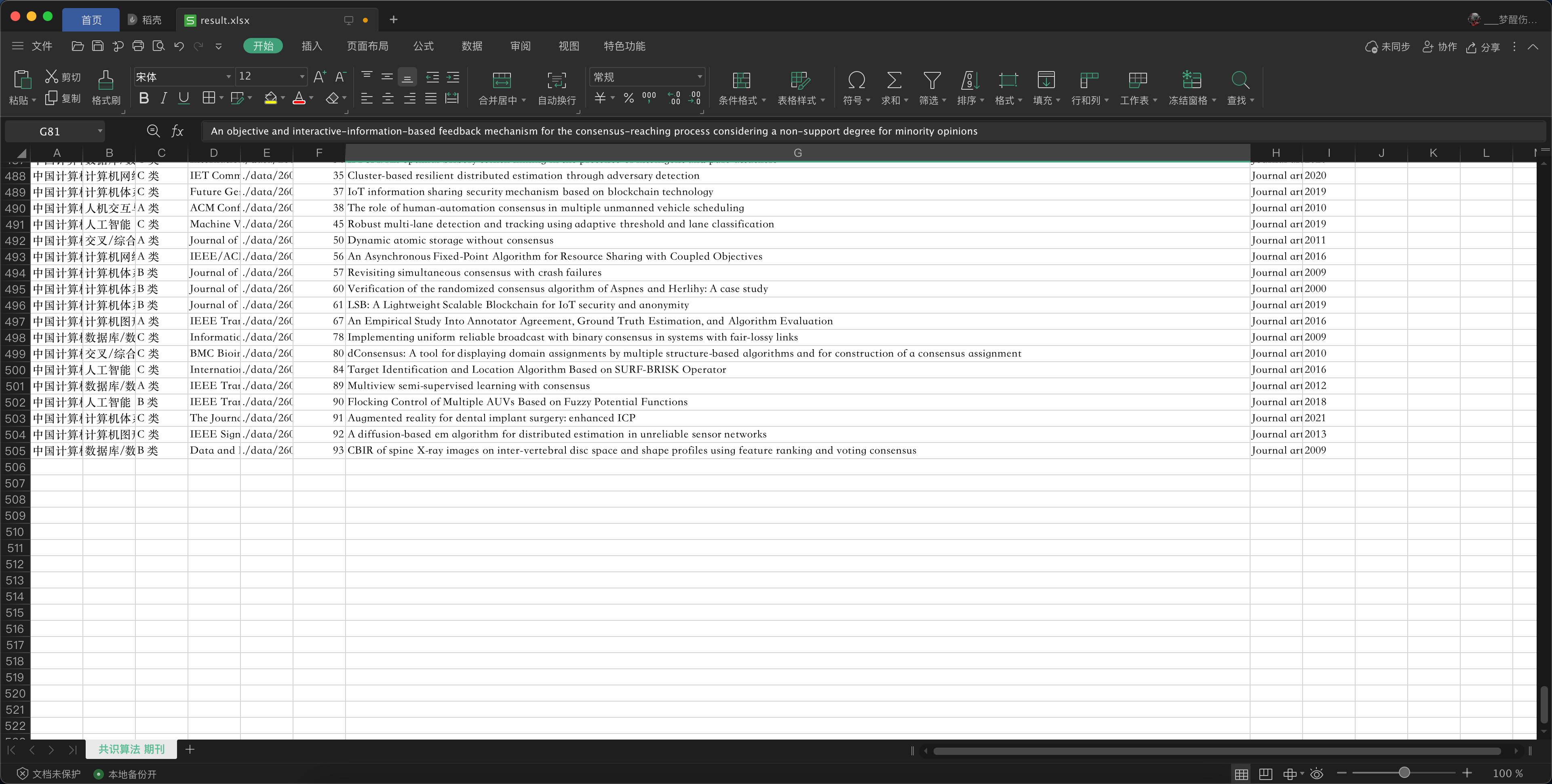This screenshot has height=784, width=1552.
Task: Click the 协作 collaborate button
Action: point(1439,47)
